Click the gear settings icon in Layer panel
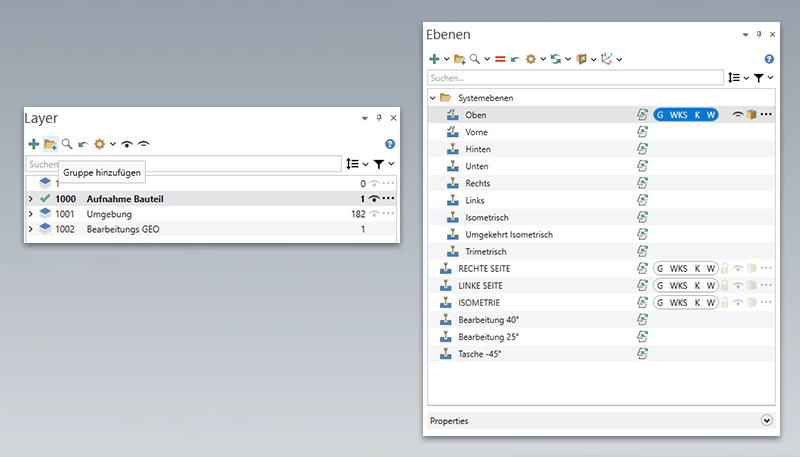This screenshot has width=800, height=457. [99, 144]
